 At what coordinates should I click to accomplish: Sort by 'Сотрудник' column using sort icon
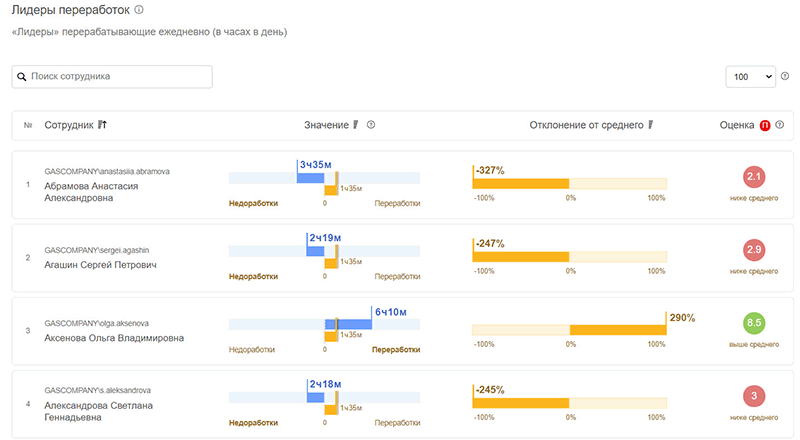click(x=102, y=125)
